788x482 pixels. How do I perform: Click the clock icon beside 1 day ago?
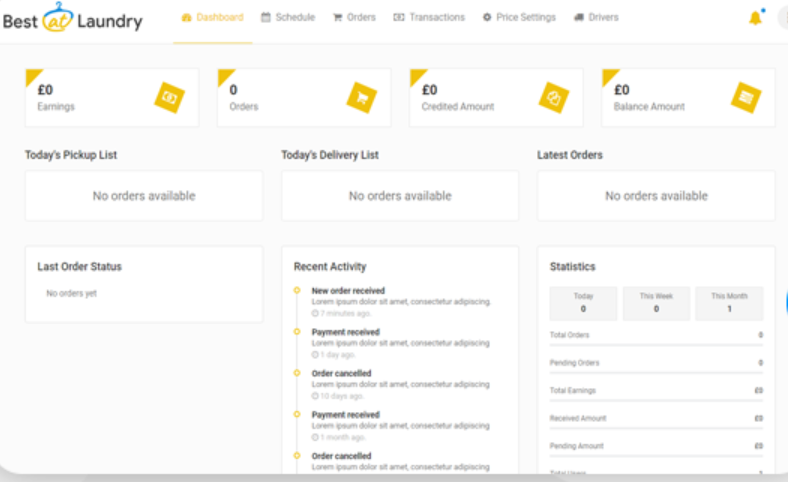(315, 355)
